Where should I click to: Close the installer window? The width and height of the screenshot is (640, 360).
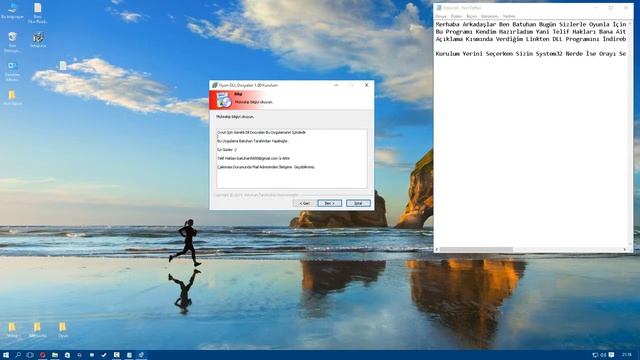pos(366,85)
